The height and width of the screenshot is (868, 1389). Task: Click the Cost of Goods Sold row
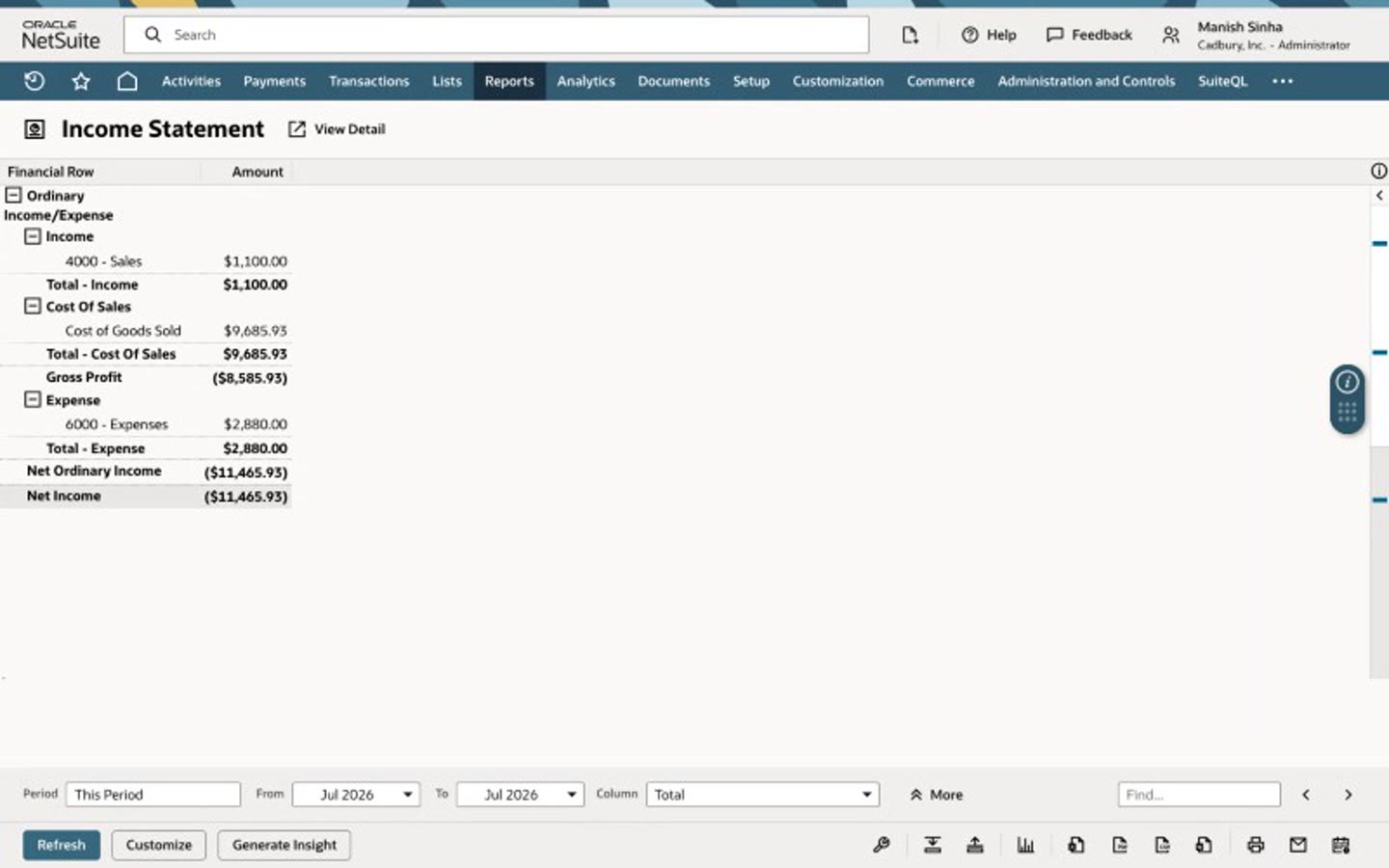pyautogui.click(x=146, y=331)
